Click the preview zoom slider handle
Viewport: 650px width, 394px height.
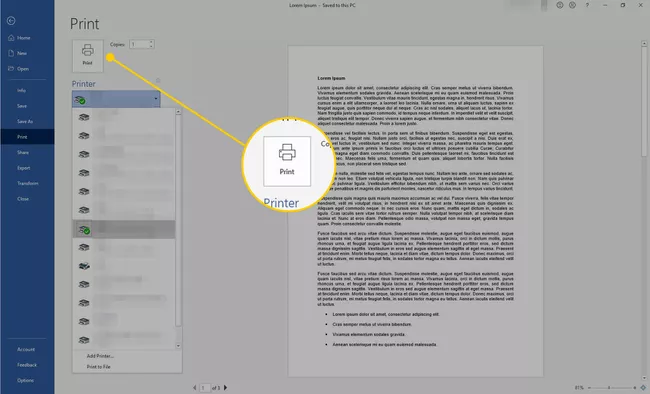tap(609, 388)
